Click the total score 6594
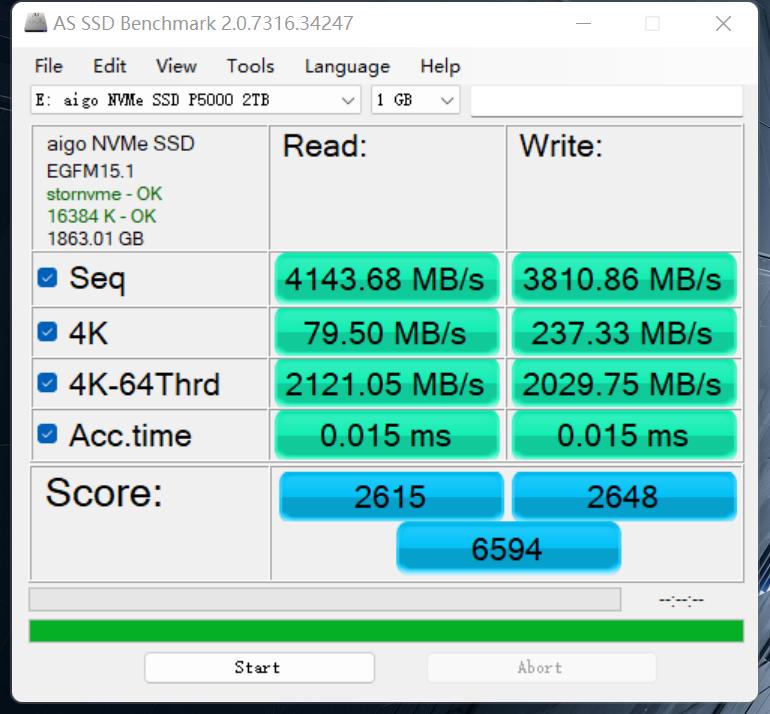This screenshot has height=714, width=770. click(508, 548)
